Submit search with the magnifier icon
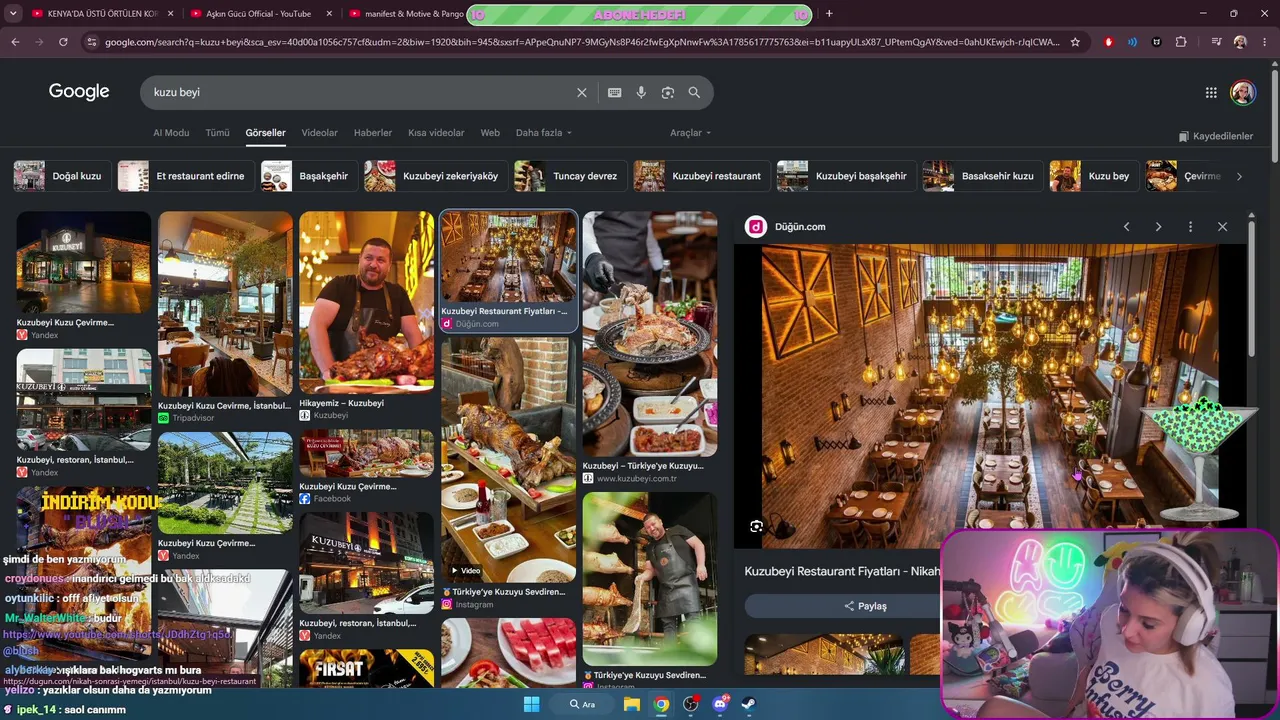 click(694, 92)
